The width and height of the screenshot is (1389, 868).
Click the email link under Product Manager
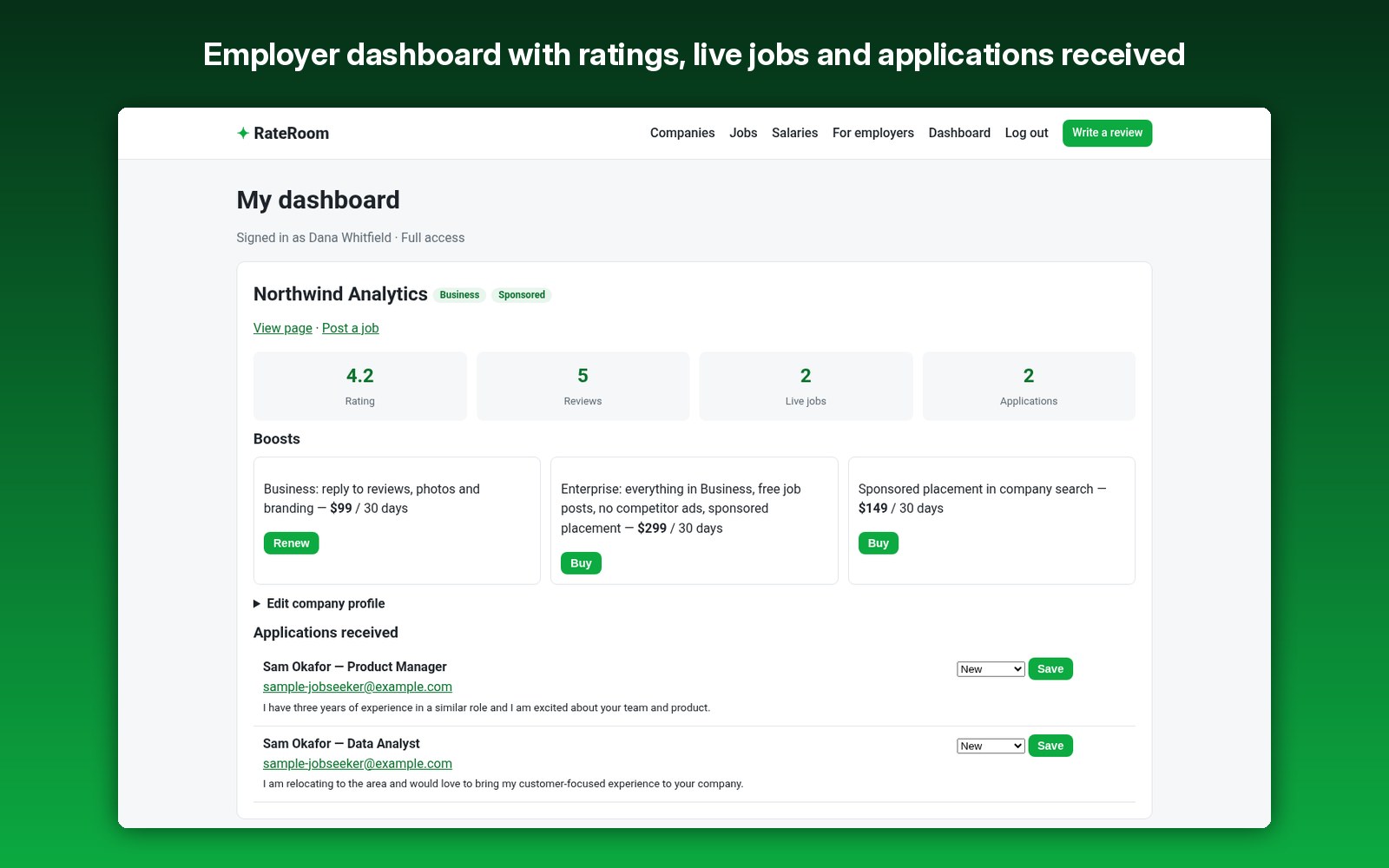(x=358, y=687)
